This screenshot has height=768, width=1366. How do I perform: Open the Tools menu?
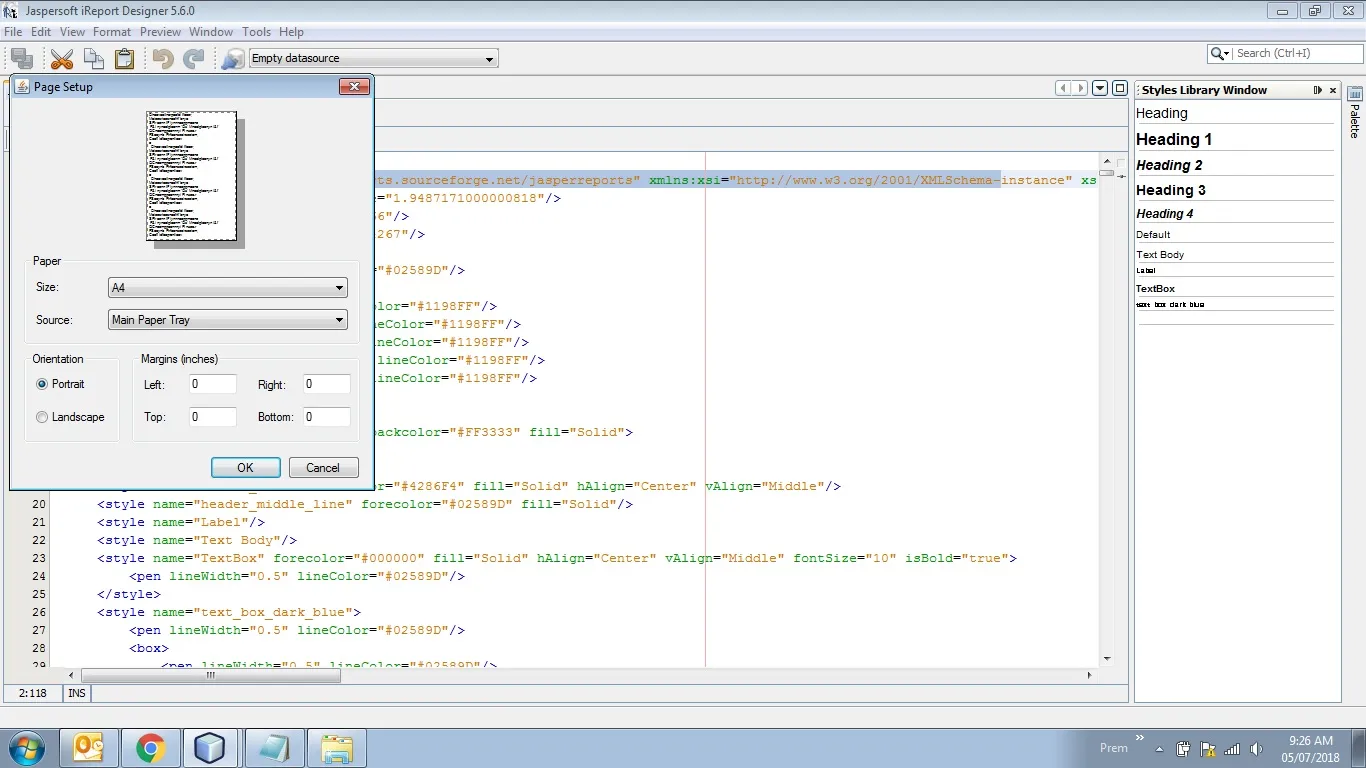tap(256, 32)
